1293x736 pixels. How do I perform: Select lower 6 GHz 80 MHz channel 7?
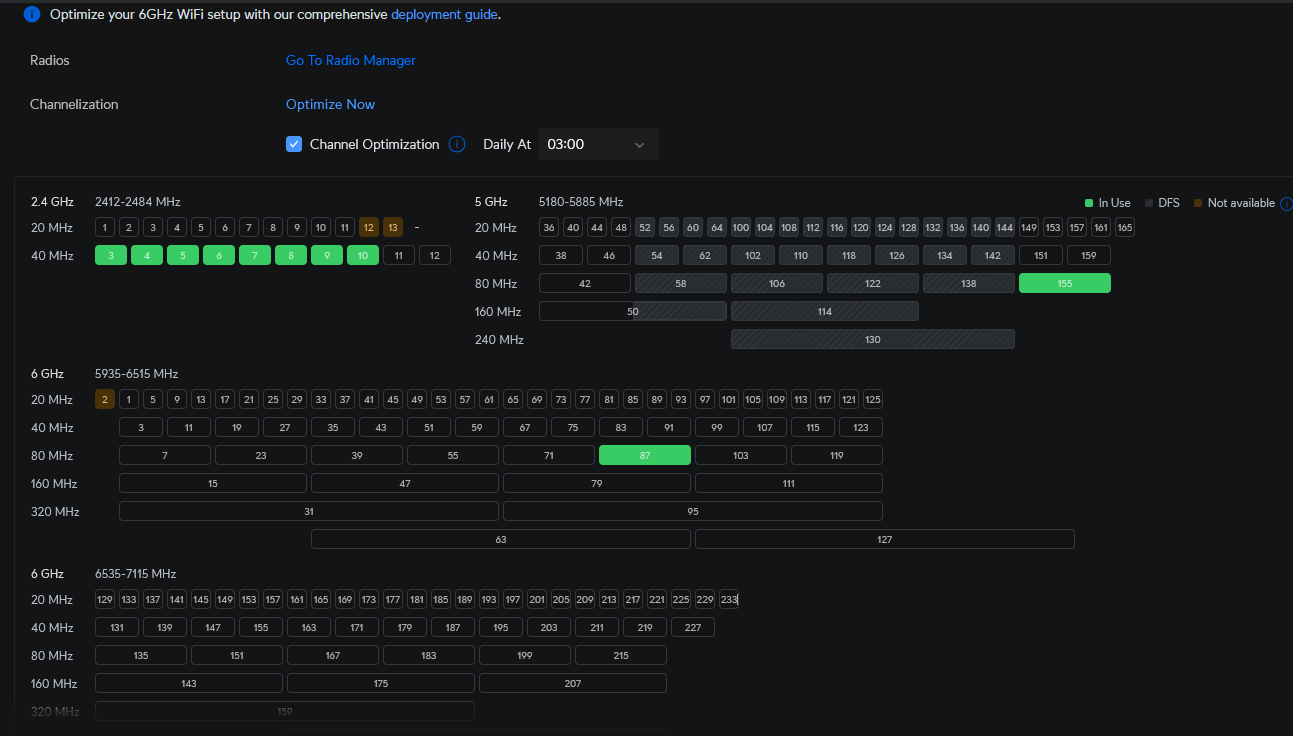[165, 455]
